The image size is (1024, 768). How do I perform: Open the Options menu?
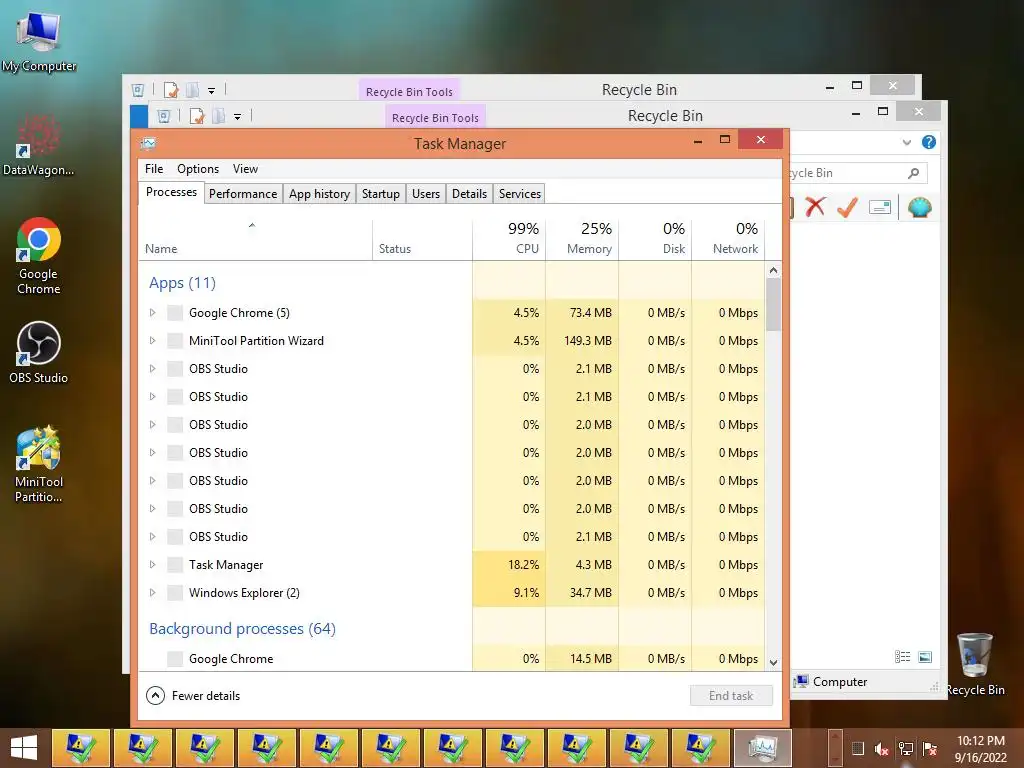tap(198, 169)
